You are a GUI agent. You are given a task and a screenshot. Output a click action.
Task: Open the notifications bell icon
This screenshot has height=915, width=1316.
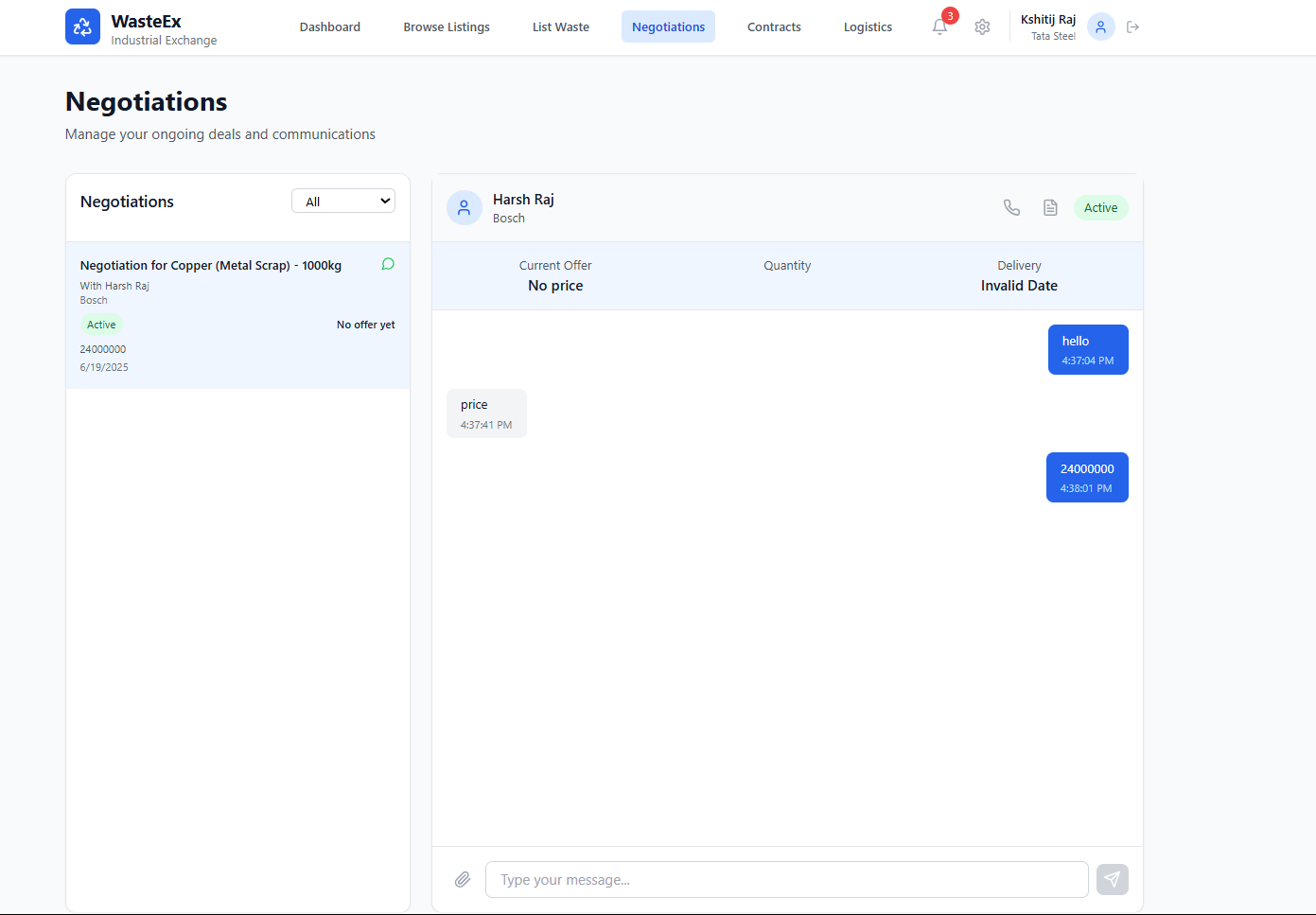click(939, 26)
